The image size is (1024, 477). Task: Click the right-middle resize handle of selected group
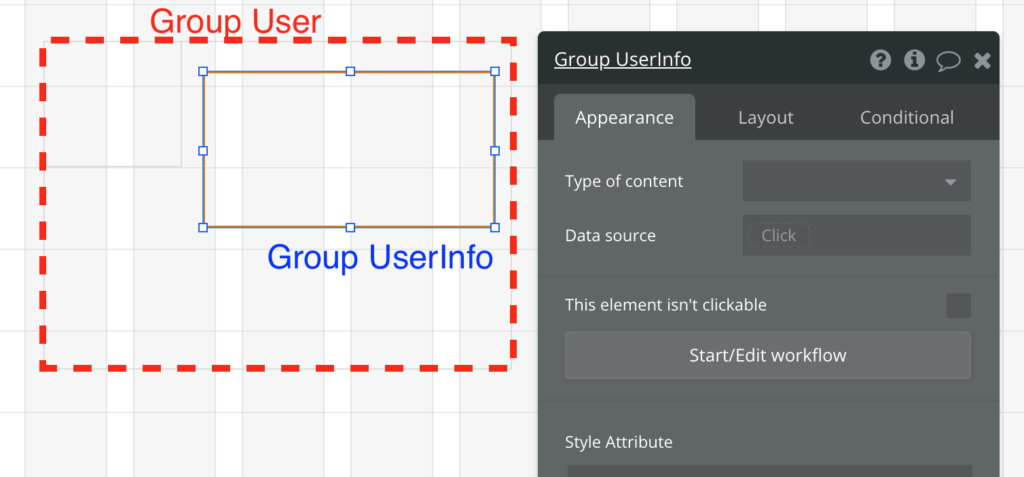click(495, 151)
